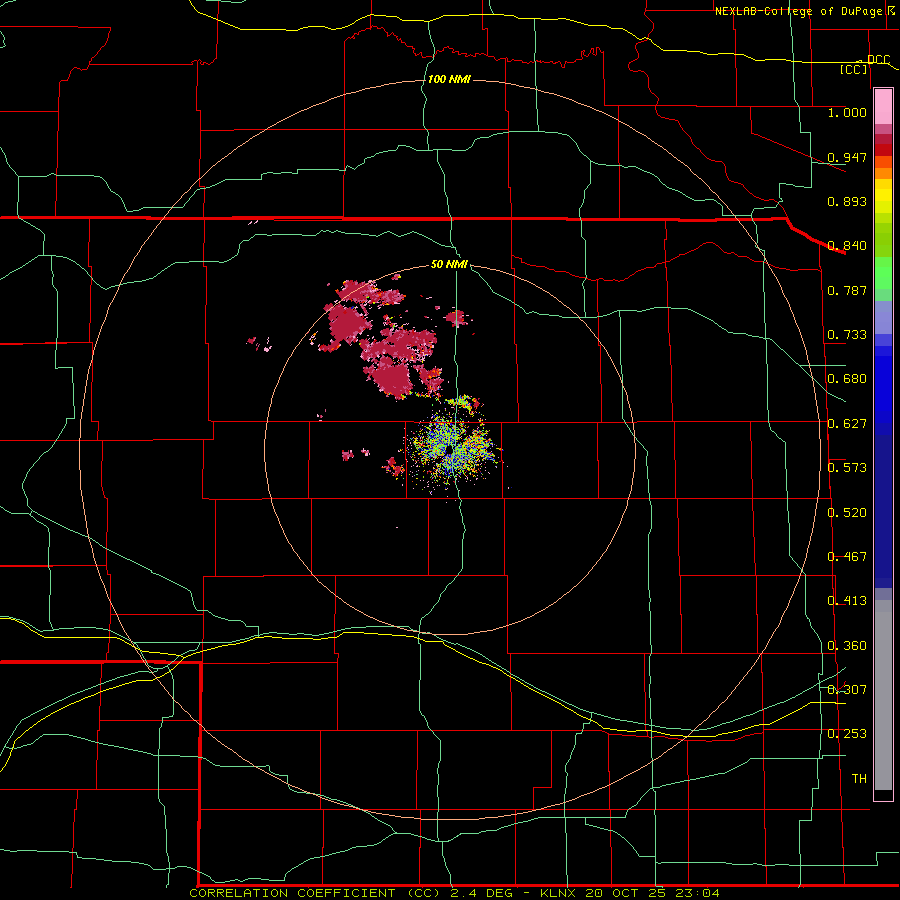Select the 0.733 legend value
Screen dimensions: 900x900
tap(847, 335)
